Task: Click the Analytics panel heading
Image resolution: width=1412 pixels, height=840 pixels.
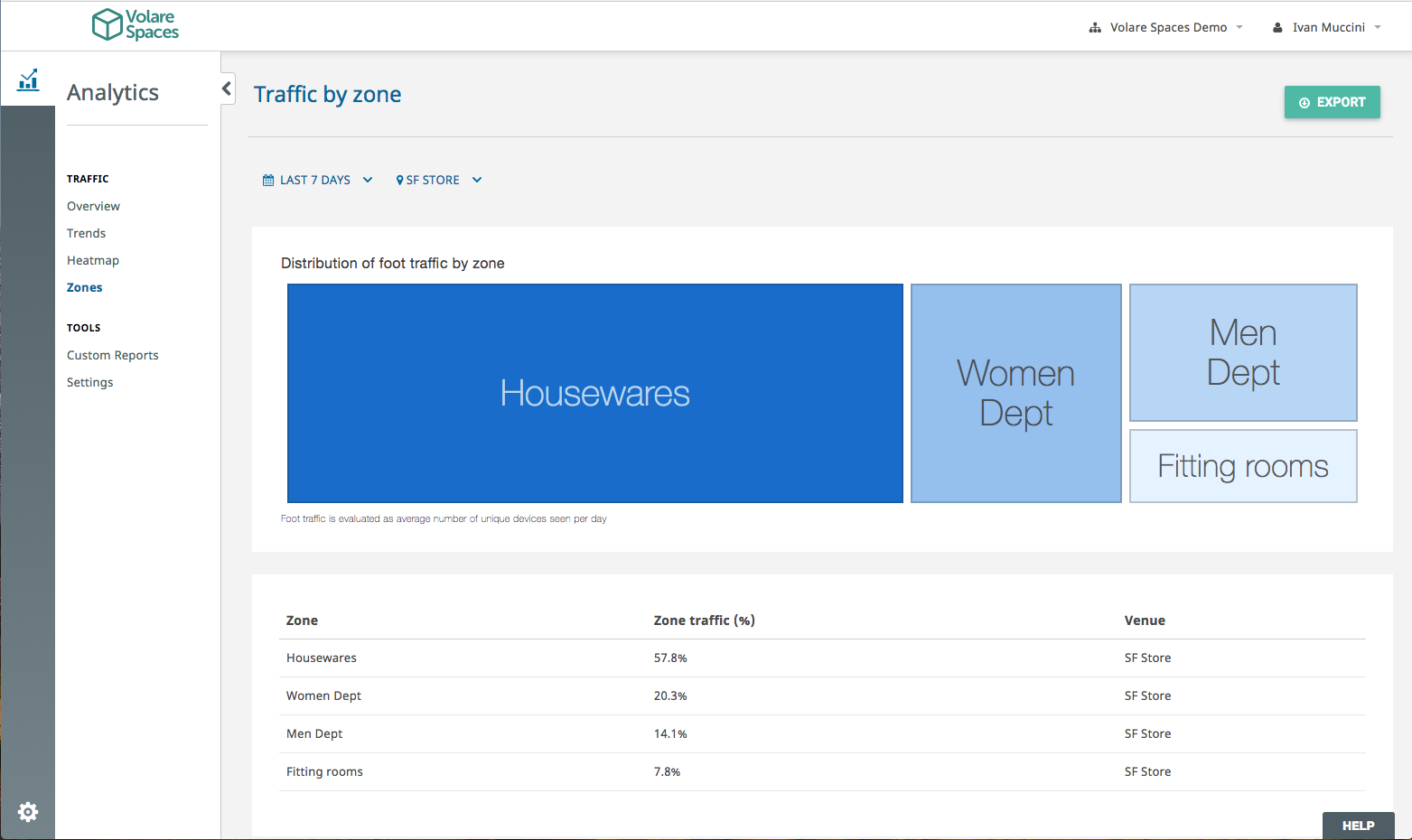Action: click(x=113, y=93)
